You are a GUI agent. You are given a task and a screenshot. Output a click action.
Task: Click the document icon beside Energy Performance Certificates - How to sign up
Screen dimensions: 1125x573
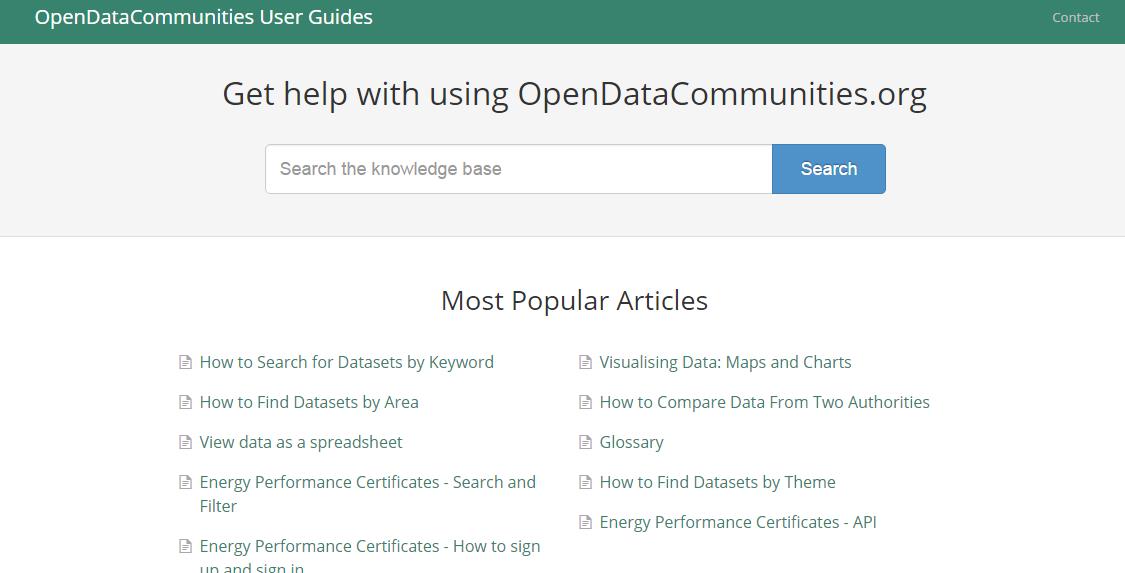coord(185,546)
